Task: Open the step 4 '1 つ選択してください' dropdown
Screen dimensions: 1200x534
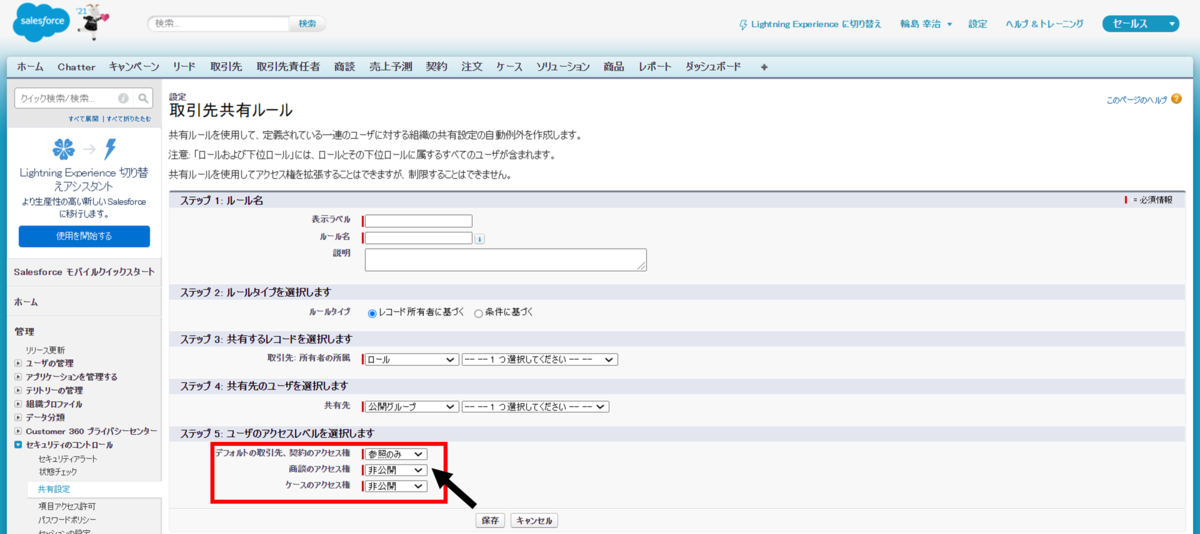Action: tap(535, 406)
